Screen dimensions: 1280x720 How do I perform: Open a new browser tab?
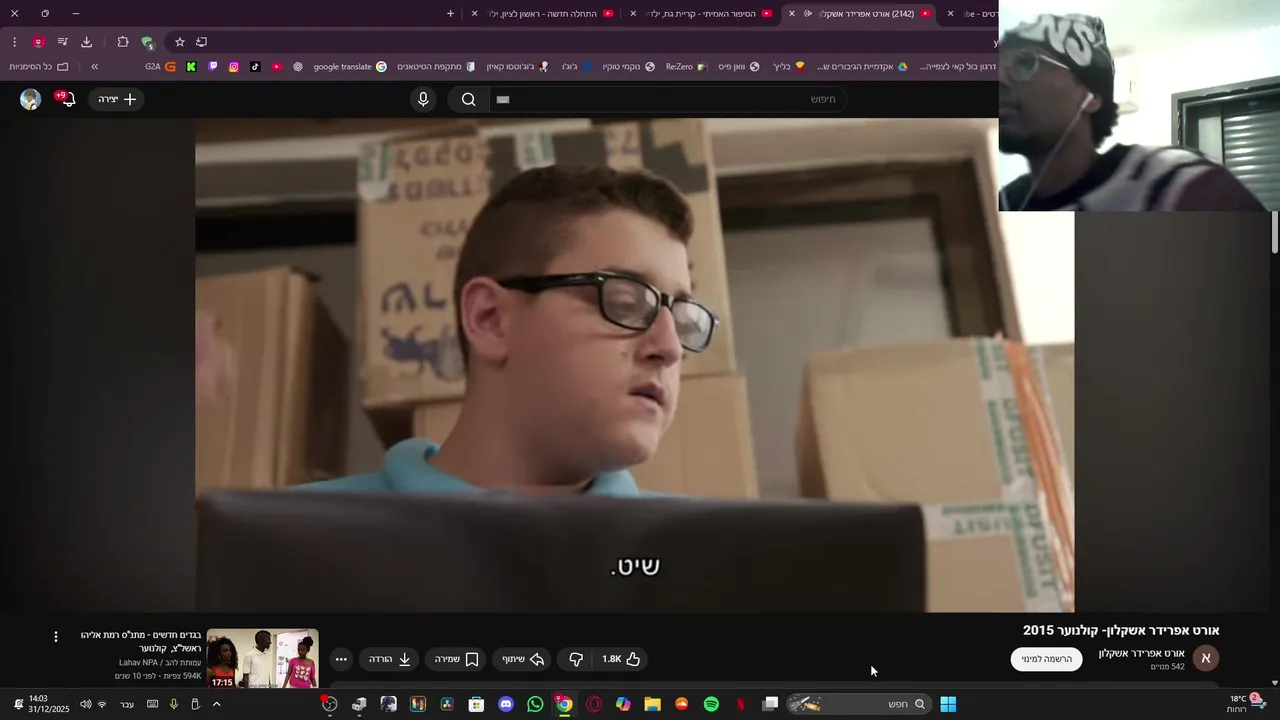point(450,14)
